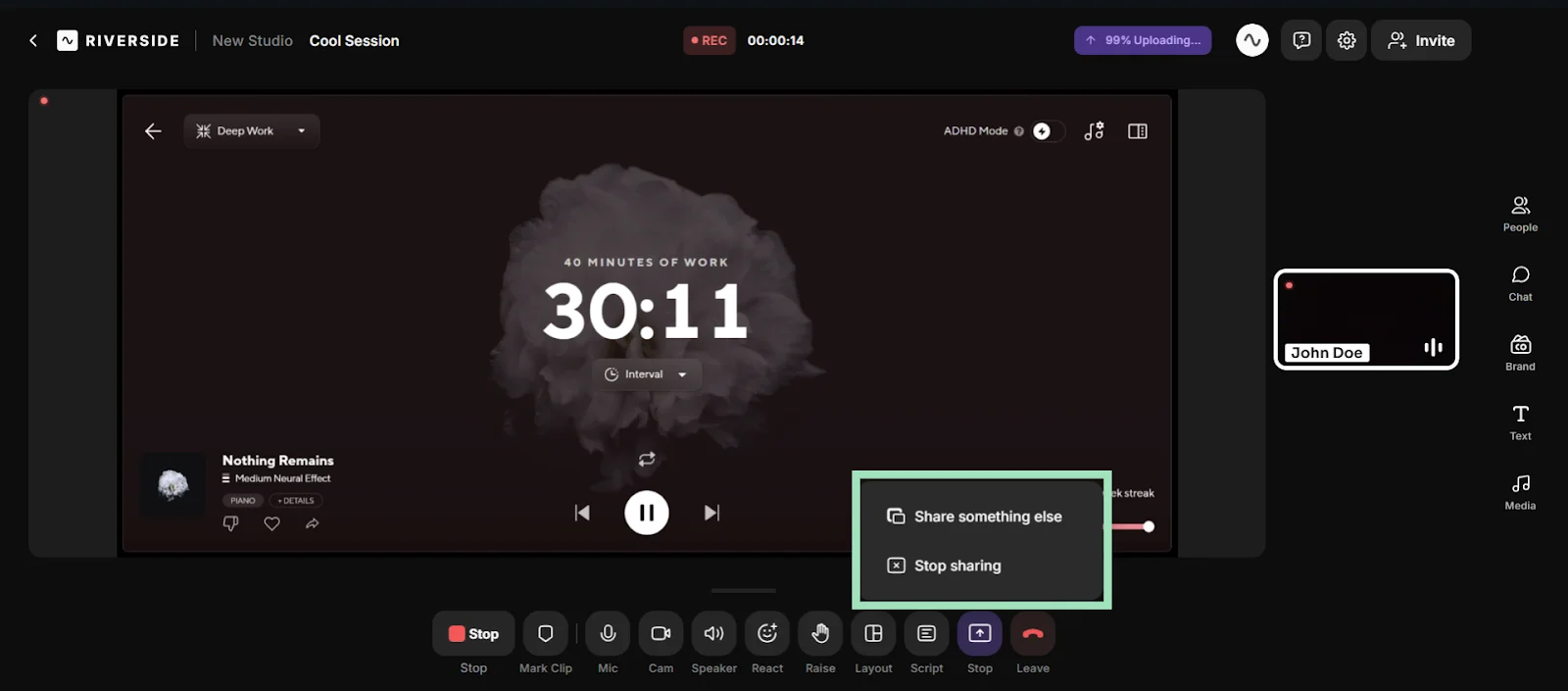Open the help question icon
1568x691 pixels.
pos(1301,40)
